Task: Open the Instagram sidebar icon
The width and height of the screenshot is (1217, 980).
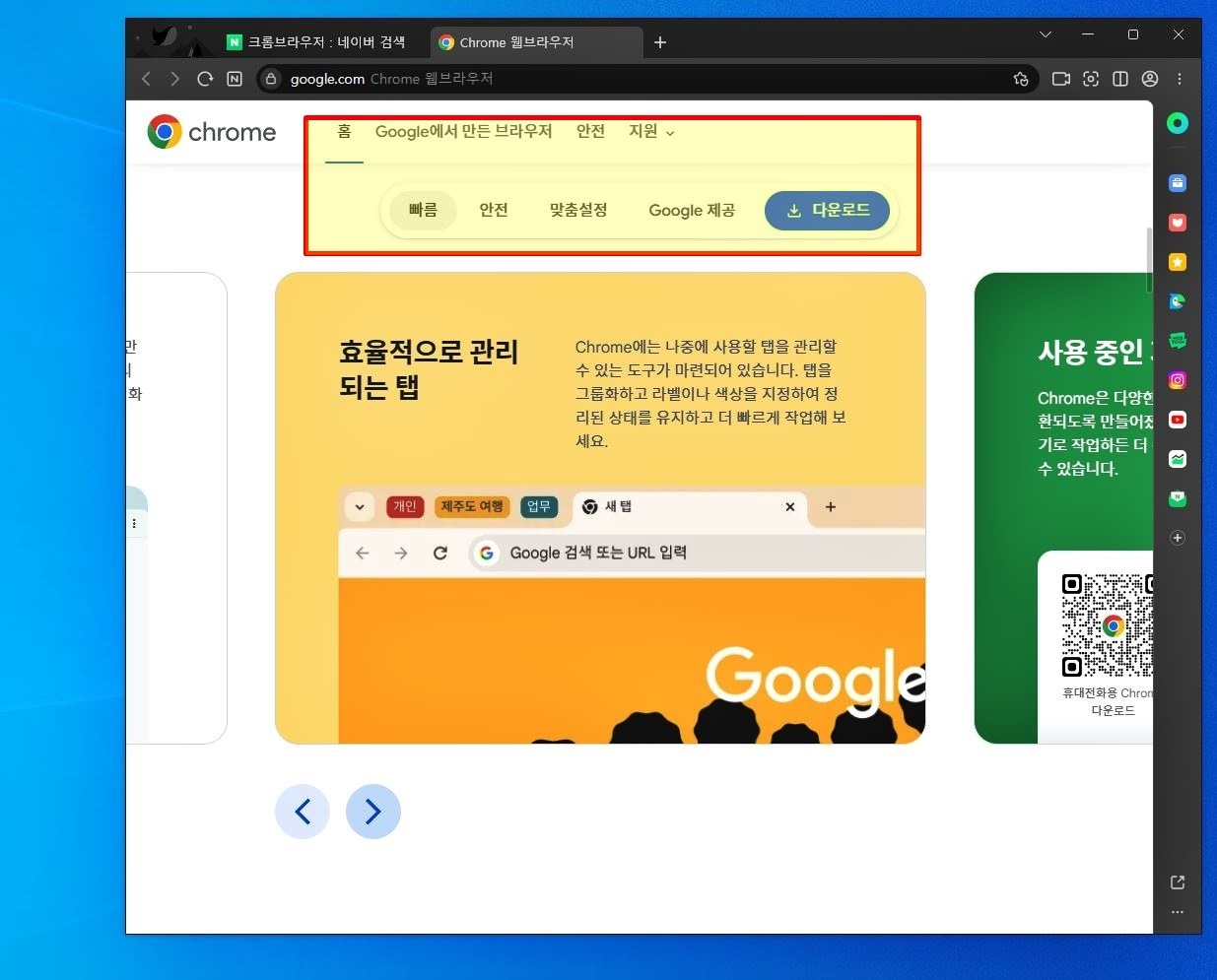Action: [1178, 380]
